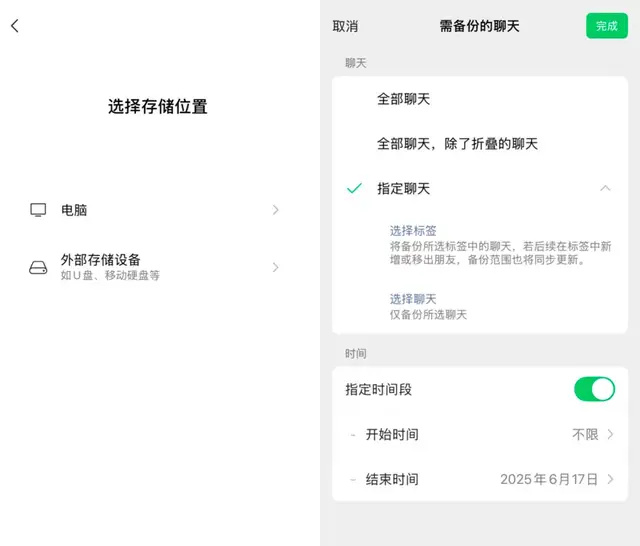The height and width of the screenshot is (546, 640).
Task: Tap 取消 to cancel
Action: point(345,26)
